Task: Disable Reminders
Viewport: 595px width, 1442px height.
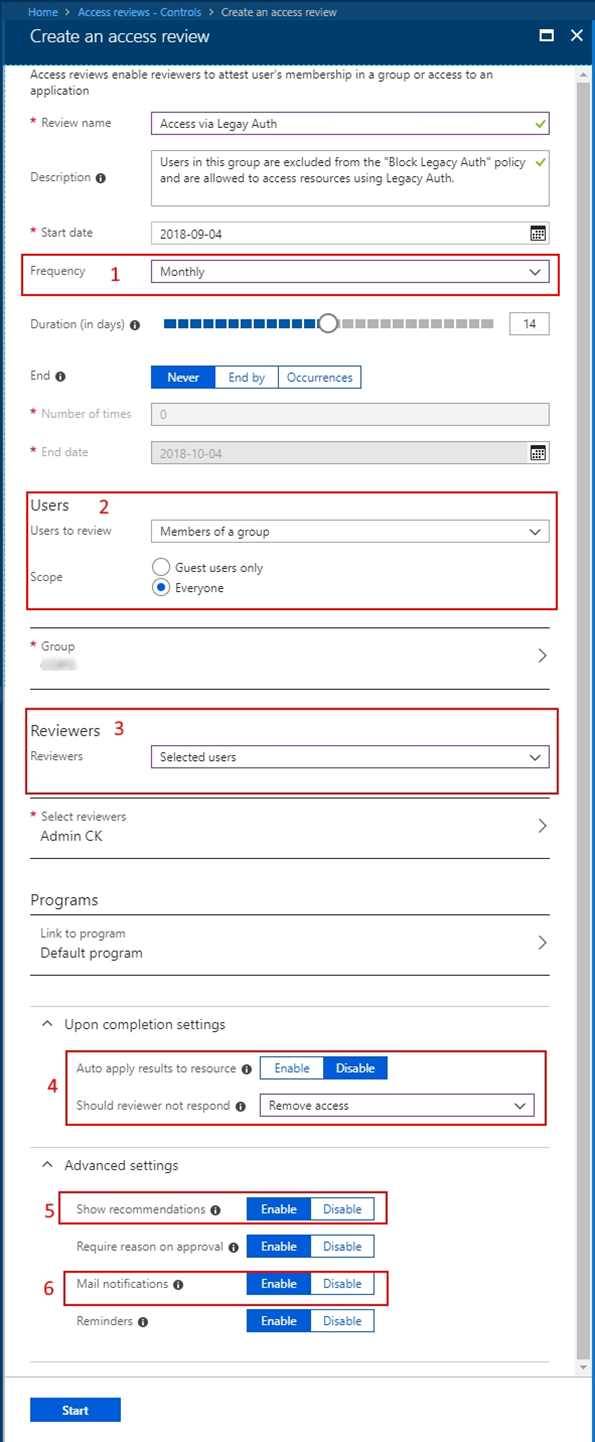Action: [x=342, y=1321]
